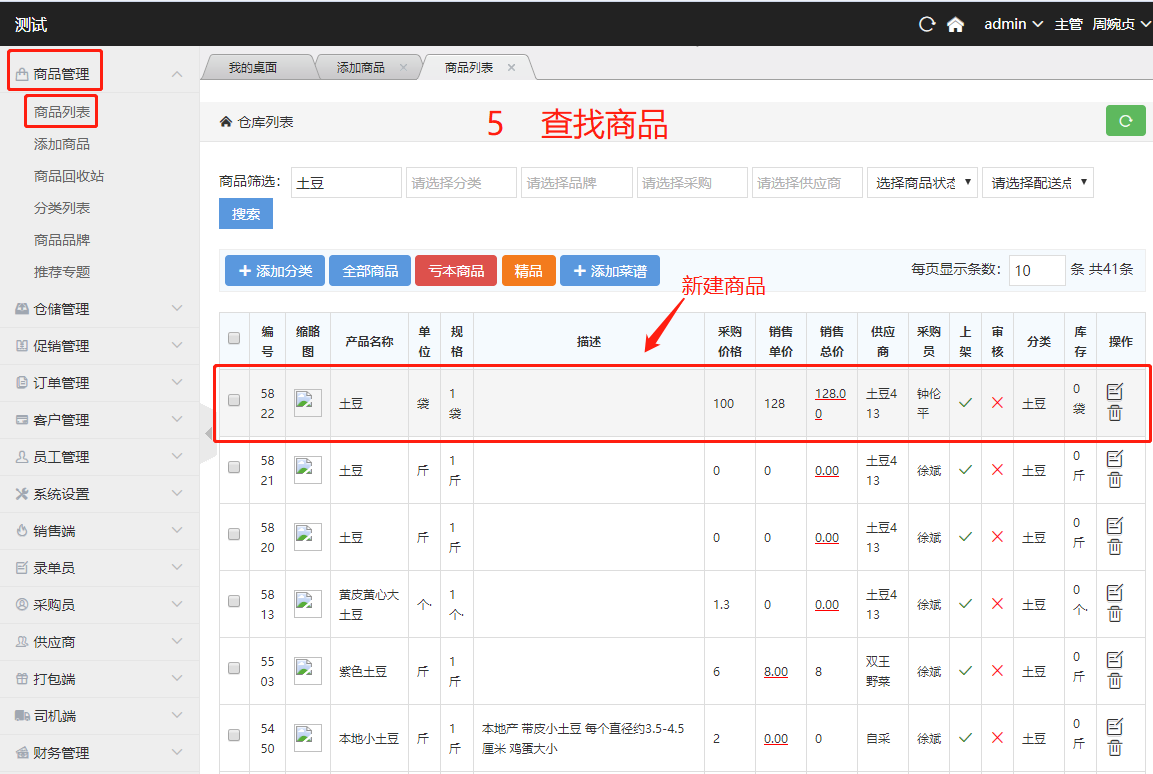The width and height of the screenshot is (1153, 774).
Task: Select the checkbox for 本地小土豆 row
Action: [x=234, y=735]
